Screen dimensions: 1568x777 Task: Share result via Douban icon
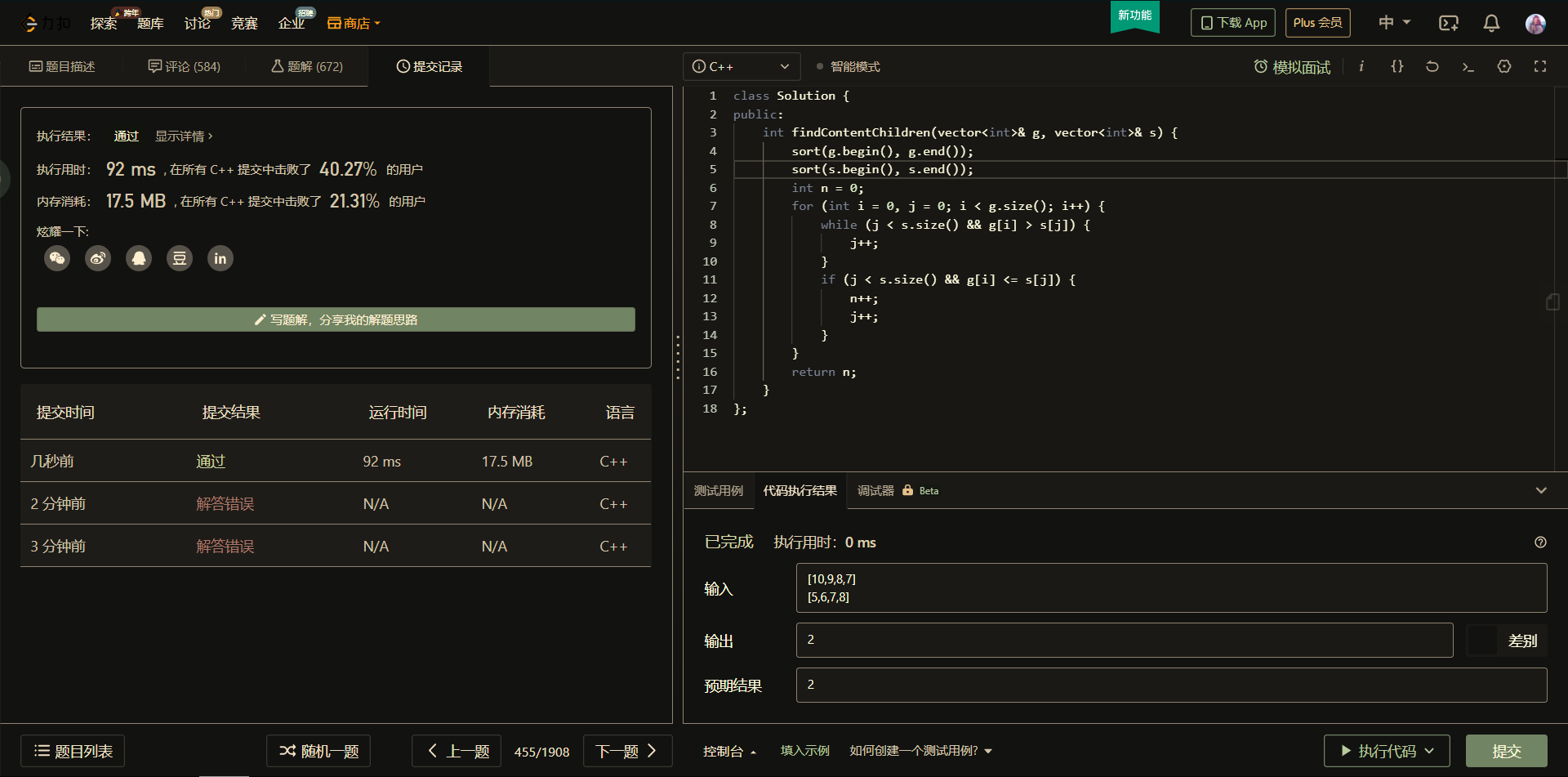180,259
